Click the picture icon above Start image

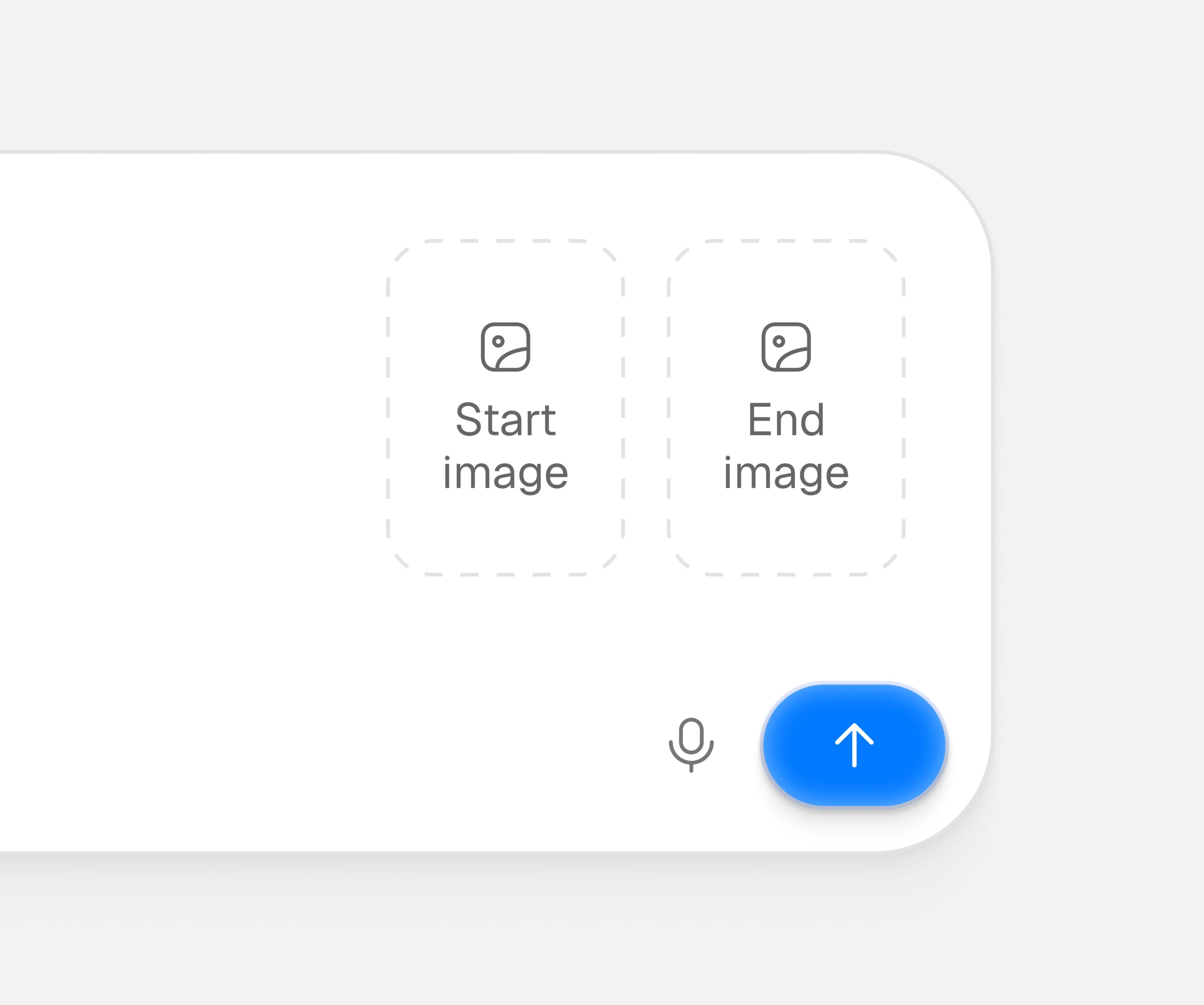coord(505,347)
